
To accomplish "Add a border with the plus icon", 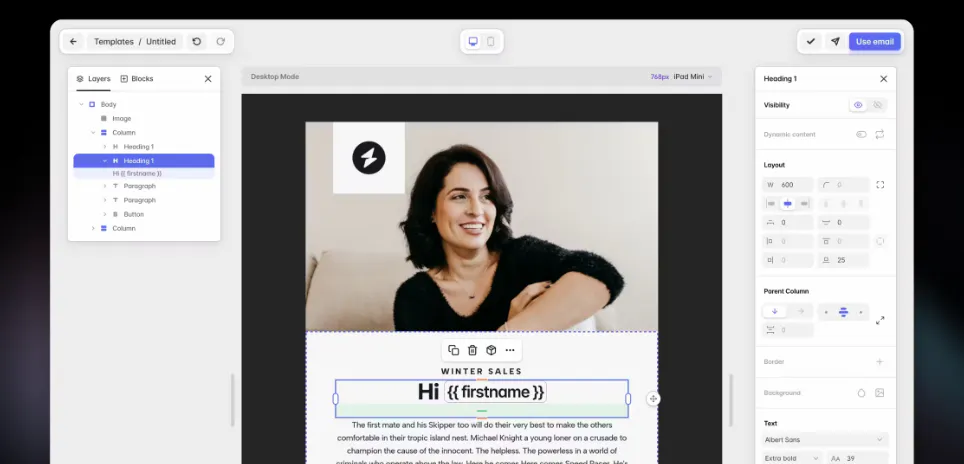I will pos(880,362).
